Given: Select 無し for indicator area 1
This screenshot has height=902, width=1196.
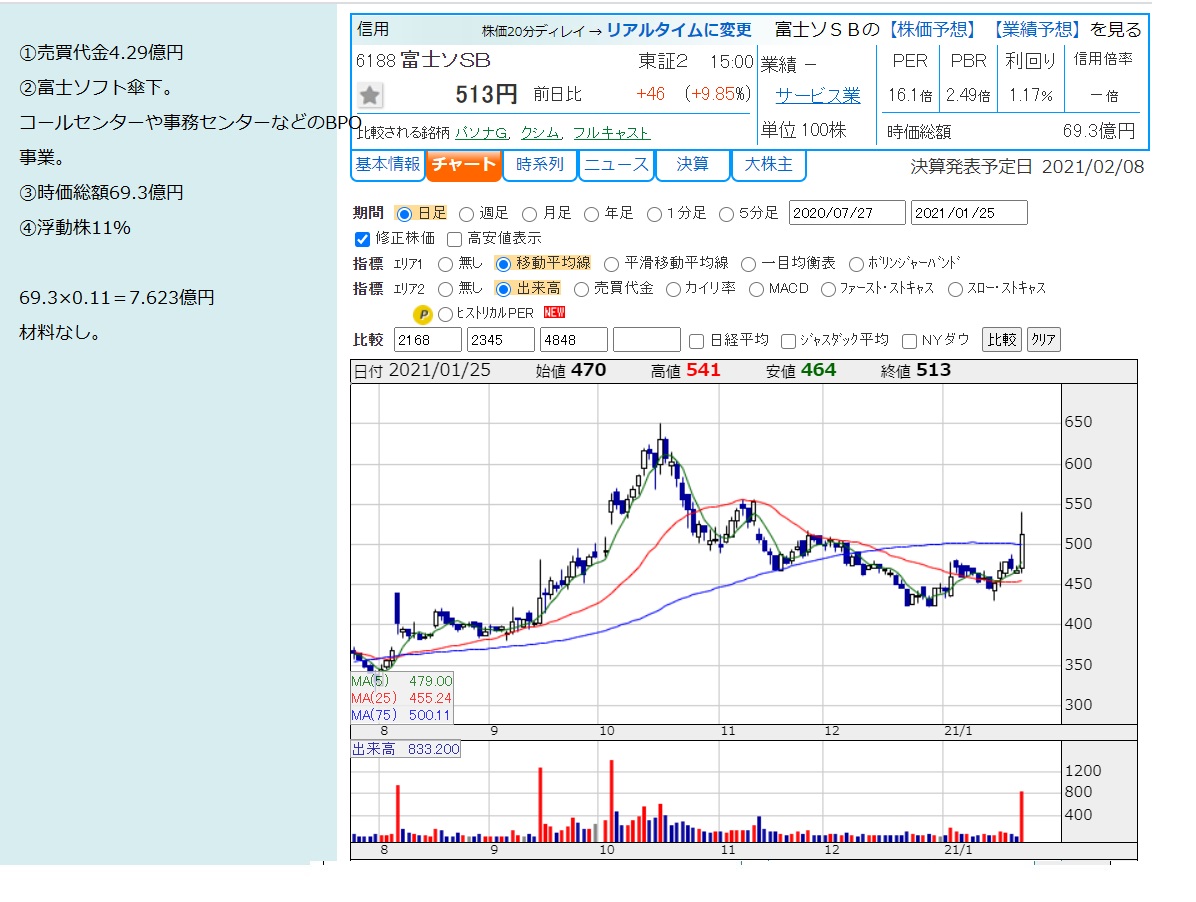Looking at the screenshot, I should coord(445,265).
